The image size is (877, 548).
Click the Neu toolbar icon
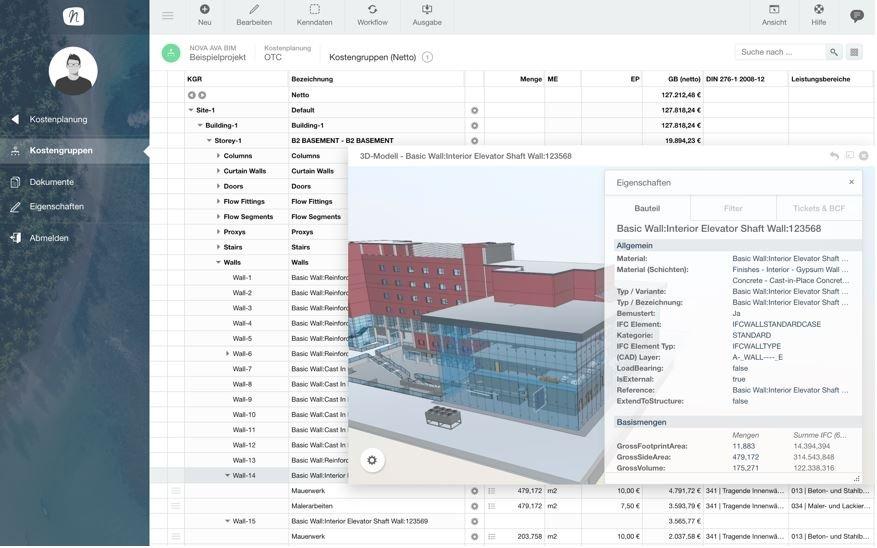(204, 14)
